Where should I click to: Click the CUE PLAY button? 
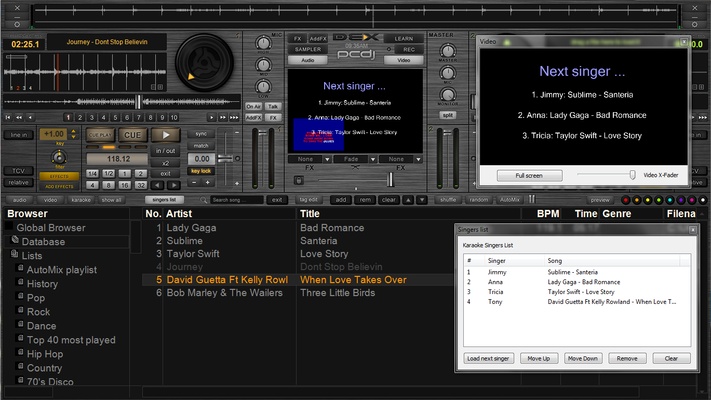[100, 135]
